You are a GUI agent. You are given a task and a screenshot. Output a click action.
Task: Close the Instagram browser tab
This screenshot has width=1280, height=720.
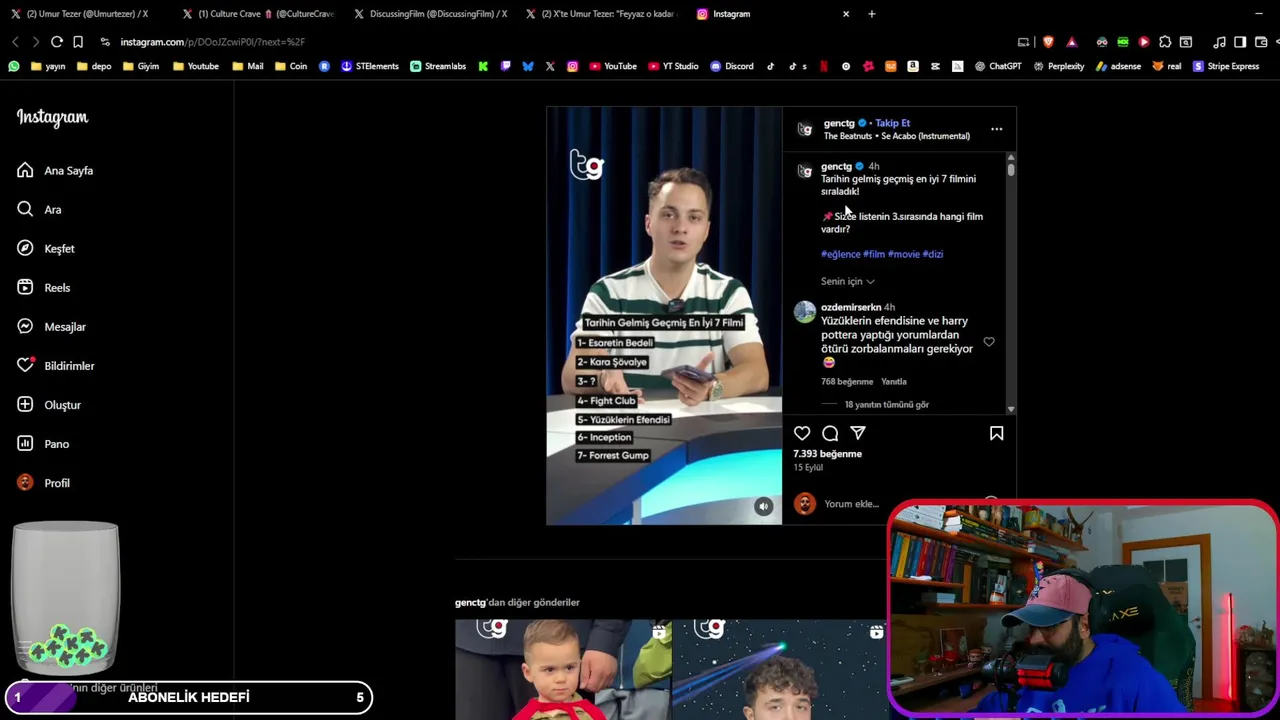(846, 14)
